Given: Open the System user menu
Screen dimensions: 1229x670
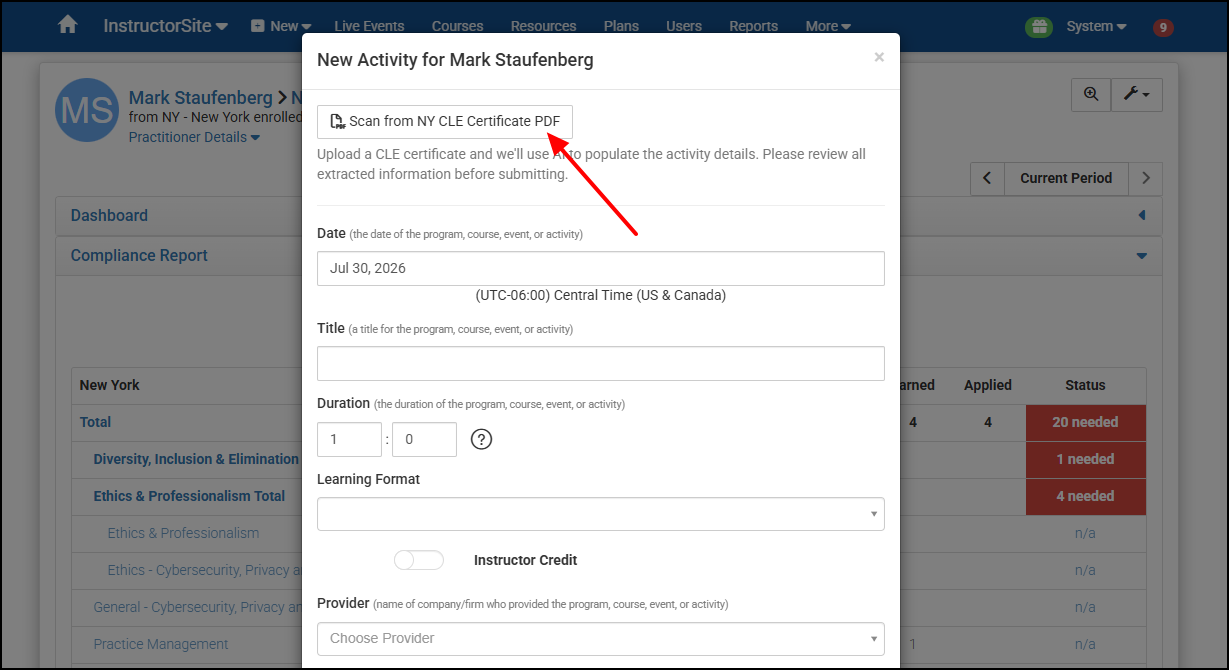Looking at the screenshot, I should (x=1096, y=26).
